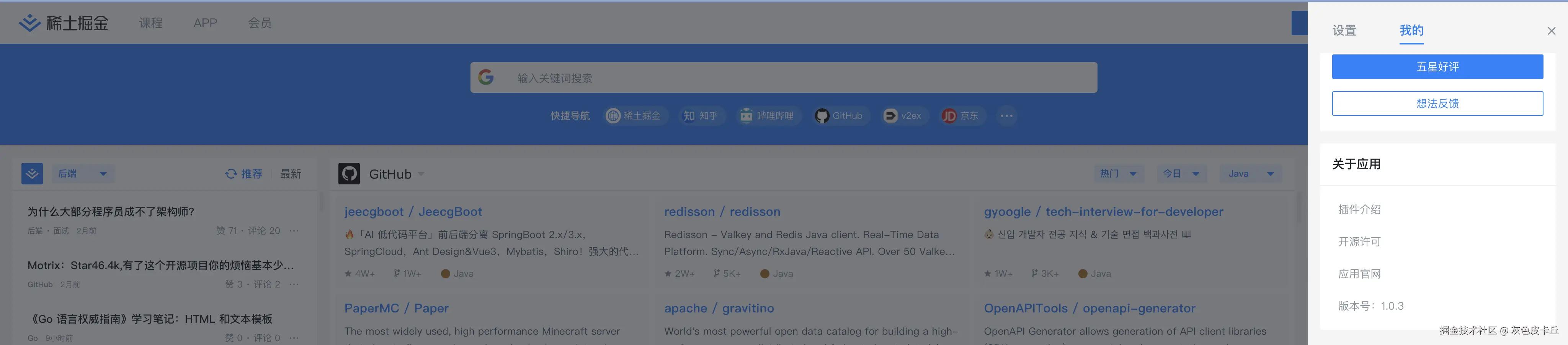Open the Bilibili quick navigation shortcut
The width and height of the screenshot is (1568, 345).
click(x=768, y=116)
